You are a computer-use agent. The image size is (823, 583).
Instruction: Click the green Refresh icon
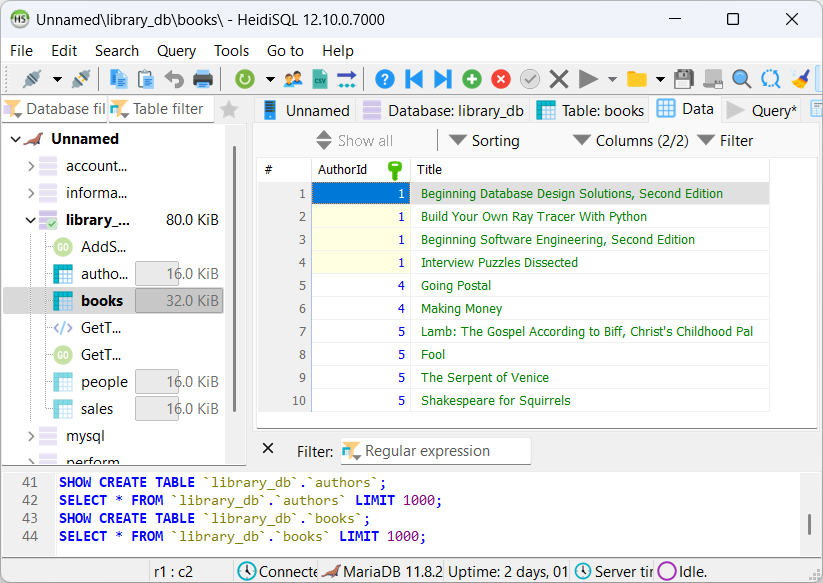click(x=244, y=79)
